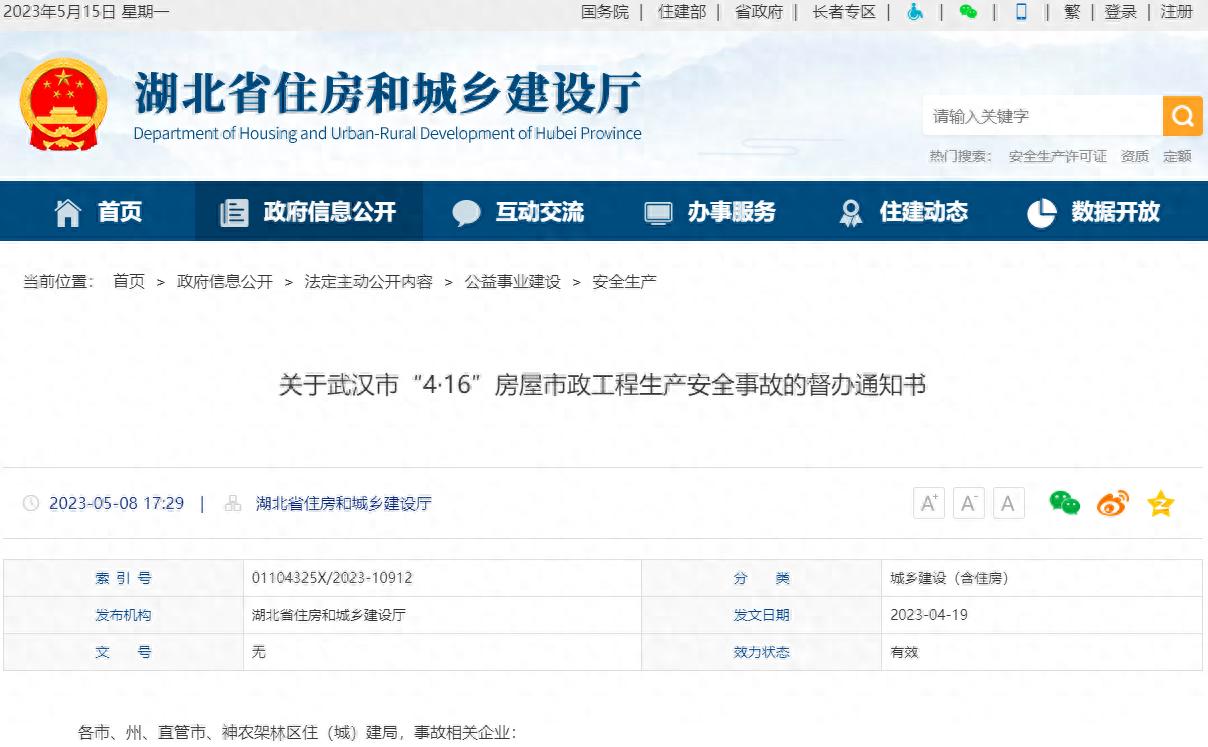Share article via the WeChat icon
Screen dimensions: 1208x747
1064,503
